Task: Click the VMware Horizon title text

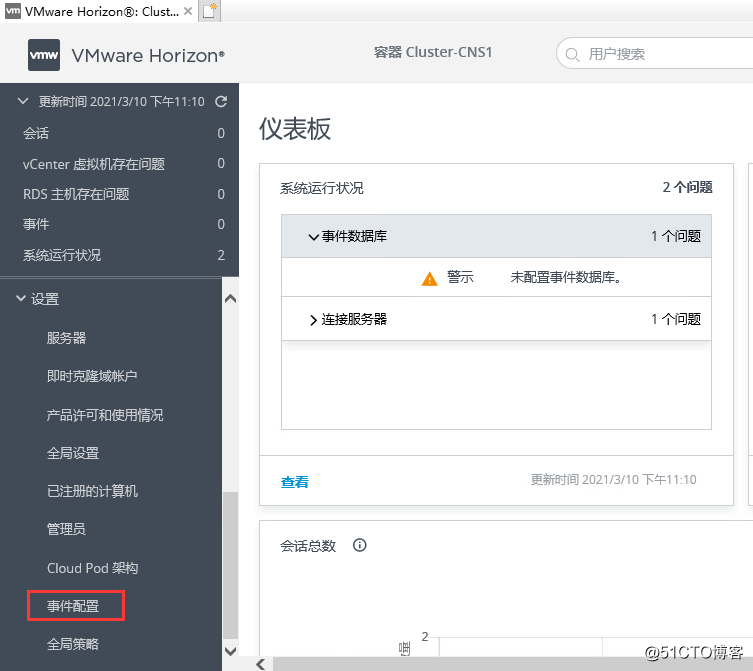Action: [x=148, y=55]
